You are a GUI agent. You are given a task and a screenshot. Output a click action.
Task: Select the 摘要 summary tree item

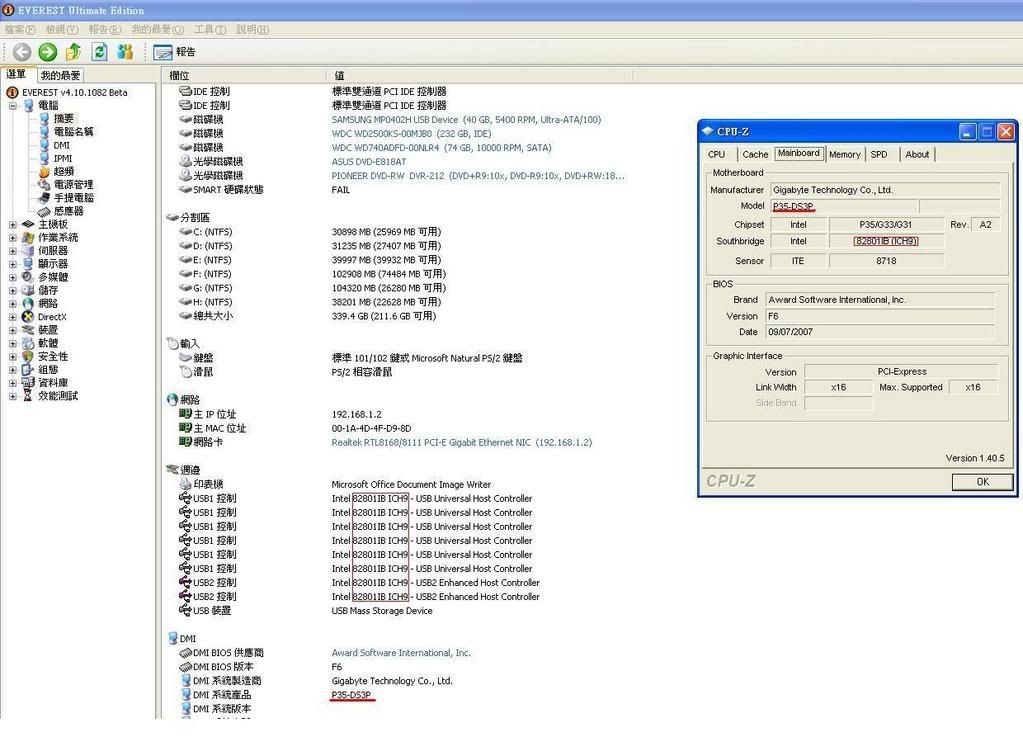click(63, 118)
